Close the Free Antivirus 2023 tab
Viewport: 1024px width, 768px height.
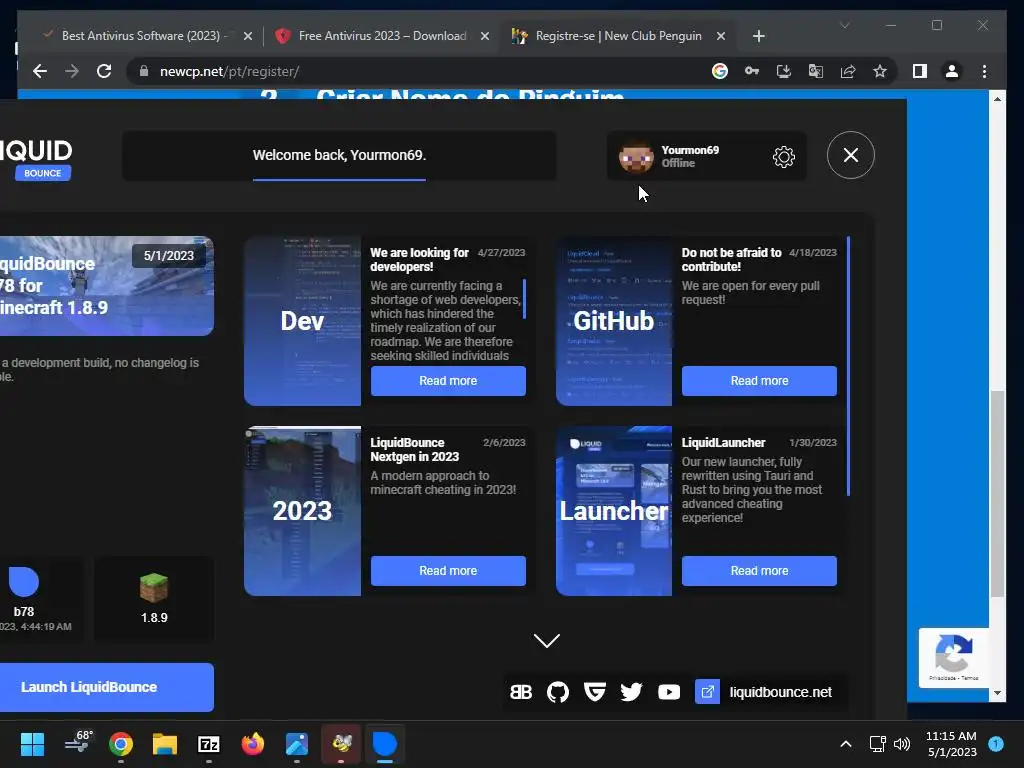point(485,36)
